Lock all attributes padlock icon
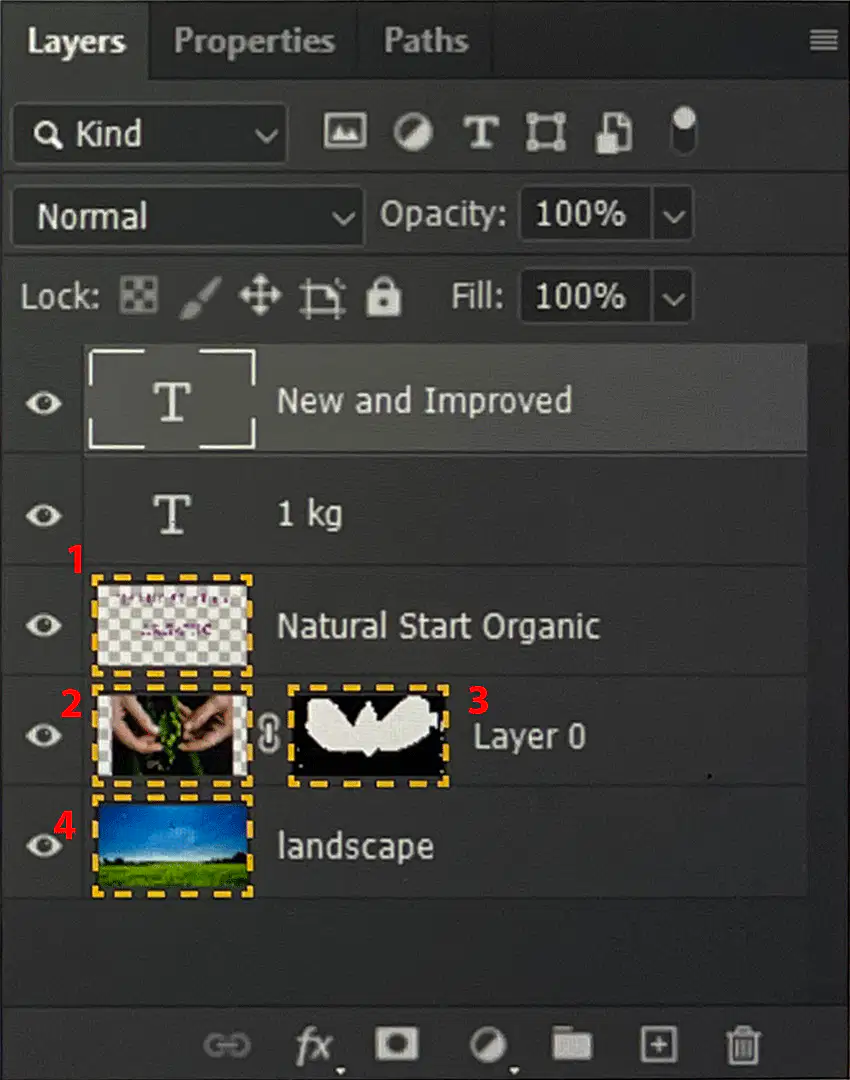 click(x=384, y=296)
